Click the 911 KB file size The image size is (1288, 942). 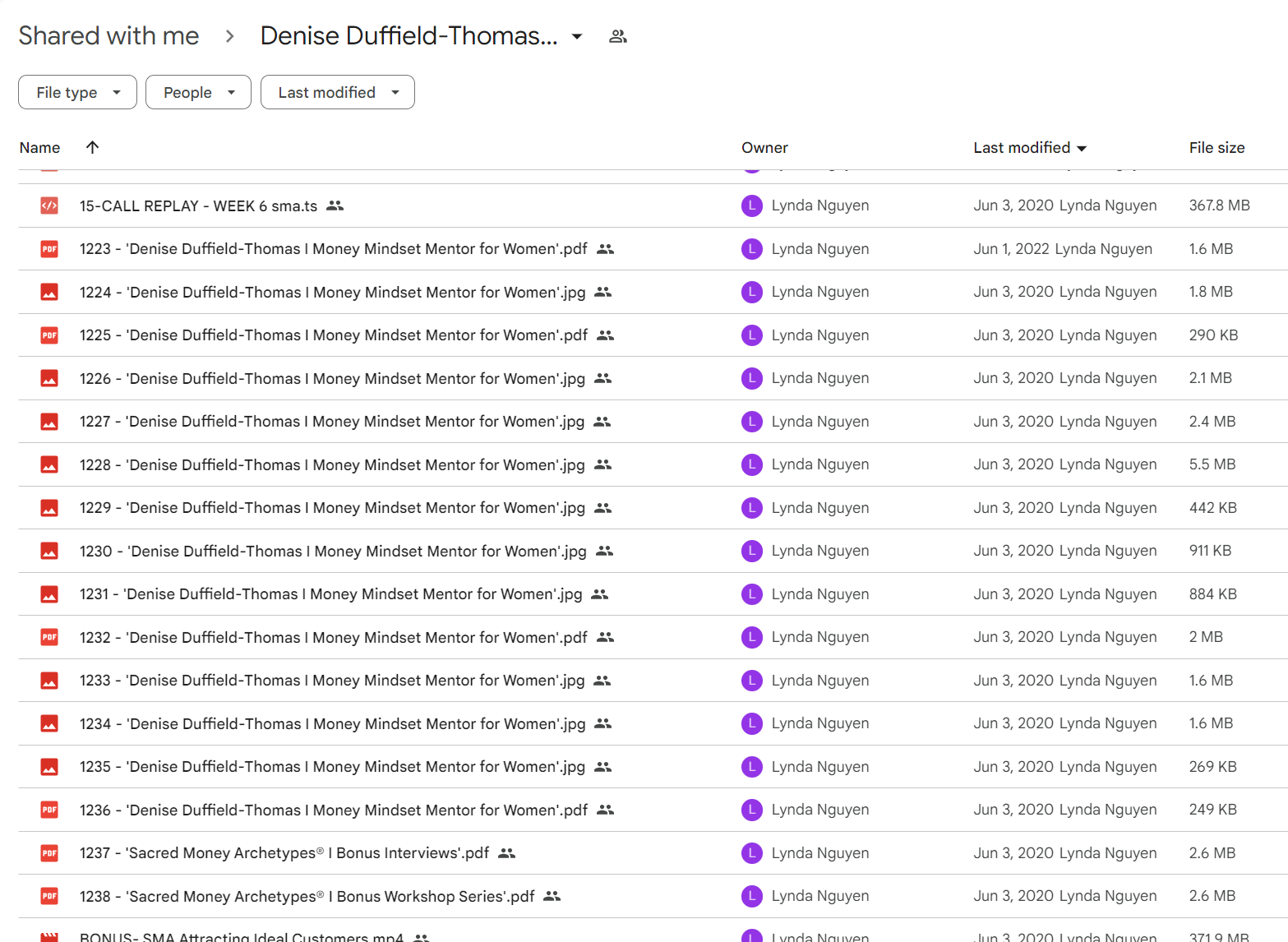tap(1210, 551)
